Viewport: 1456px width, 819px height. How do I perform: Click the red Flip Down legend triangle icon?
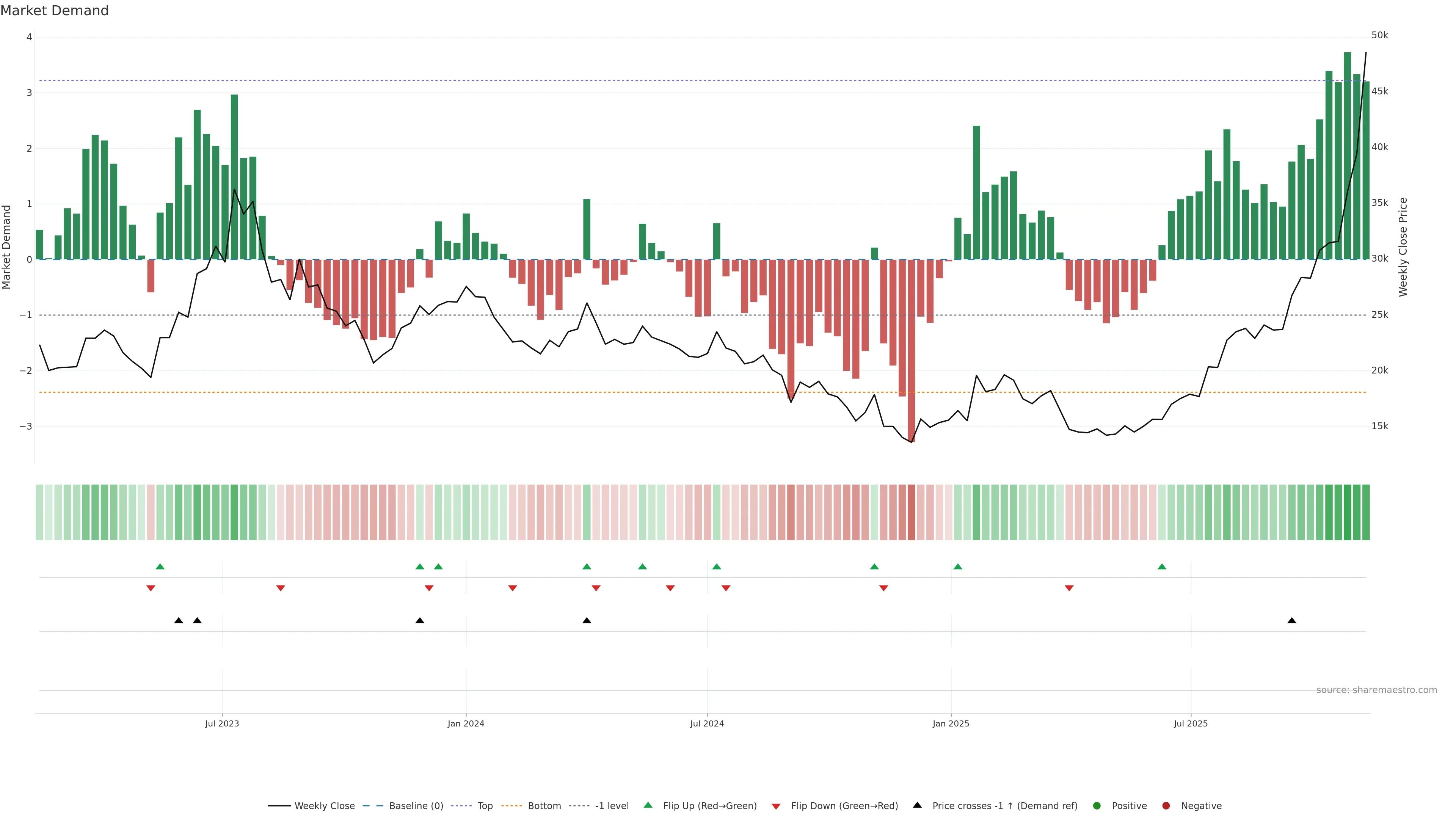(x=776, y=806)
